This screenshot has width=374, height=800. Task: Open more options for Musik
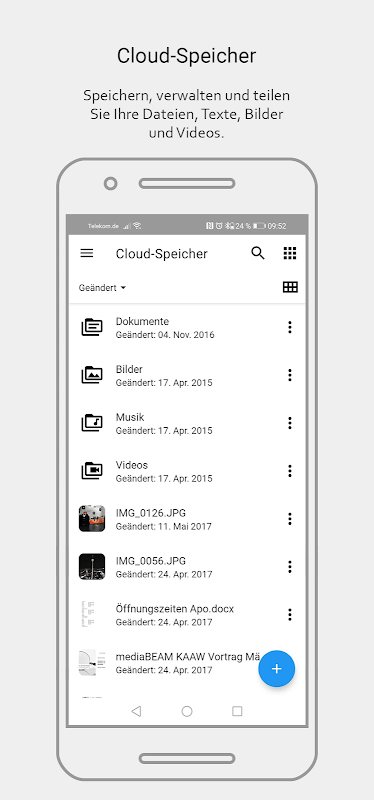(x=290, y=423)
